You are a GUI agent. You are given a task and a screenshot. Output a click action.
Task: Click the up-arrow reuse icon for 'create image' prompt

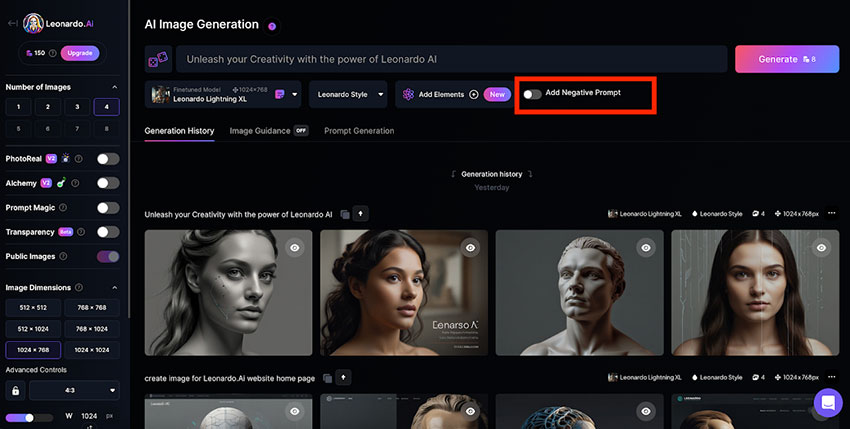(x=343, y=378)
